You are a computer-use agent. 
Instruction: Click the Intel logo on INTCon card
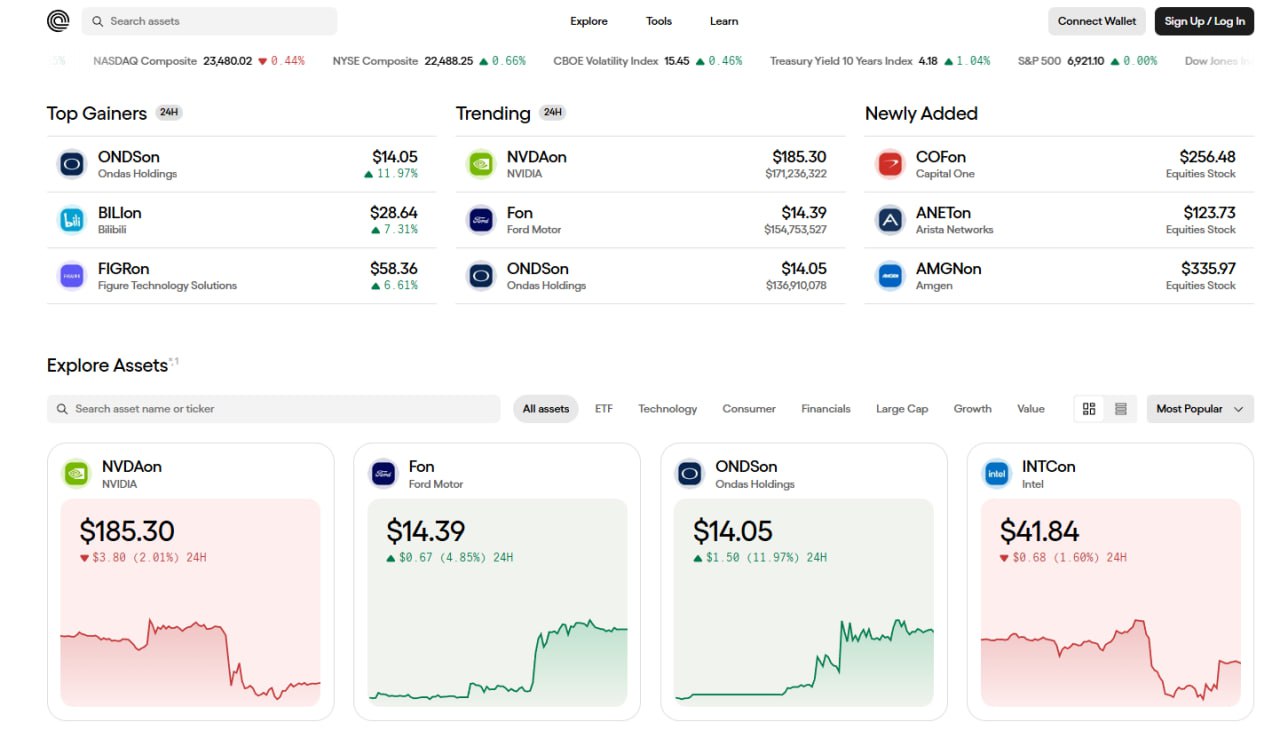coord(997,474)
